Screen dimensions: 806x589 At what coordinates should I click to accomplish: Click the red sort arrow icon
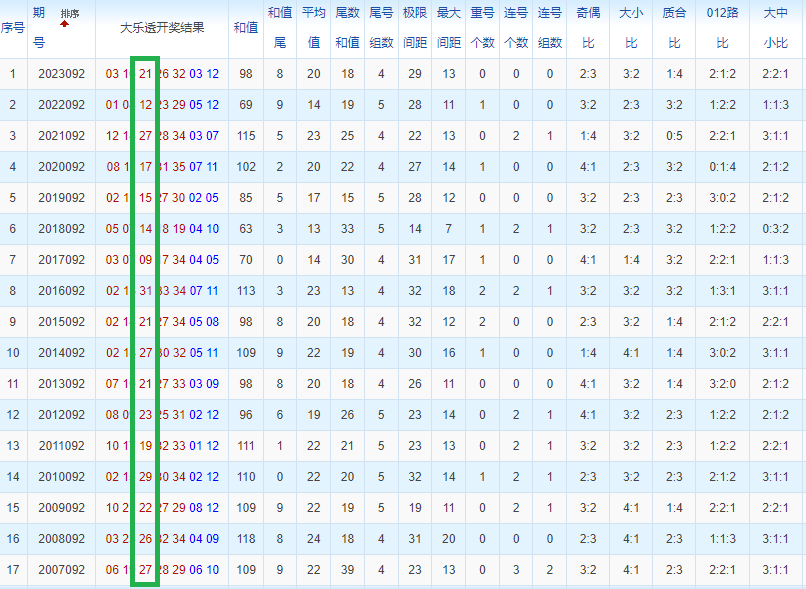tap(64, 24)
